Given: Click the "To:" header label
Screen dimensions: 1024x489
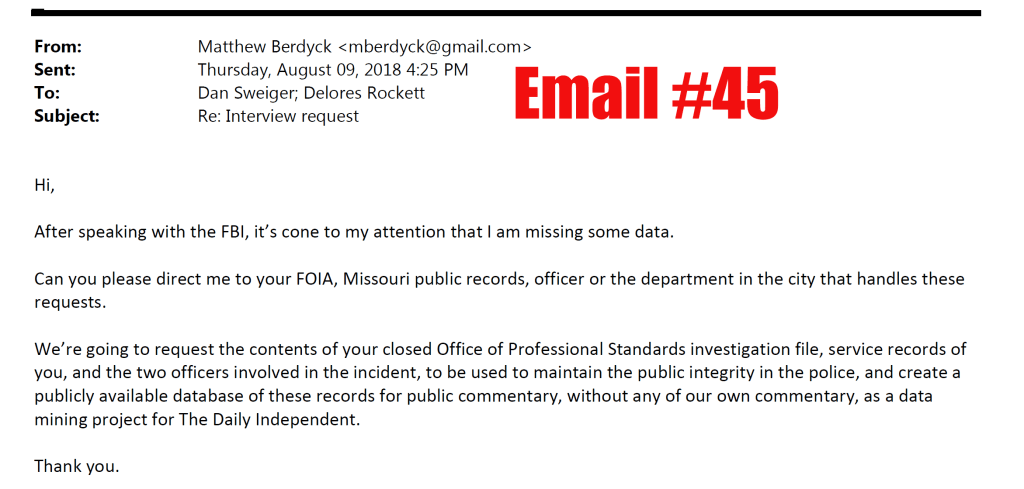Looking at the screenshot, I should click(x=47, y=93).
